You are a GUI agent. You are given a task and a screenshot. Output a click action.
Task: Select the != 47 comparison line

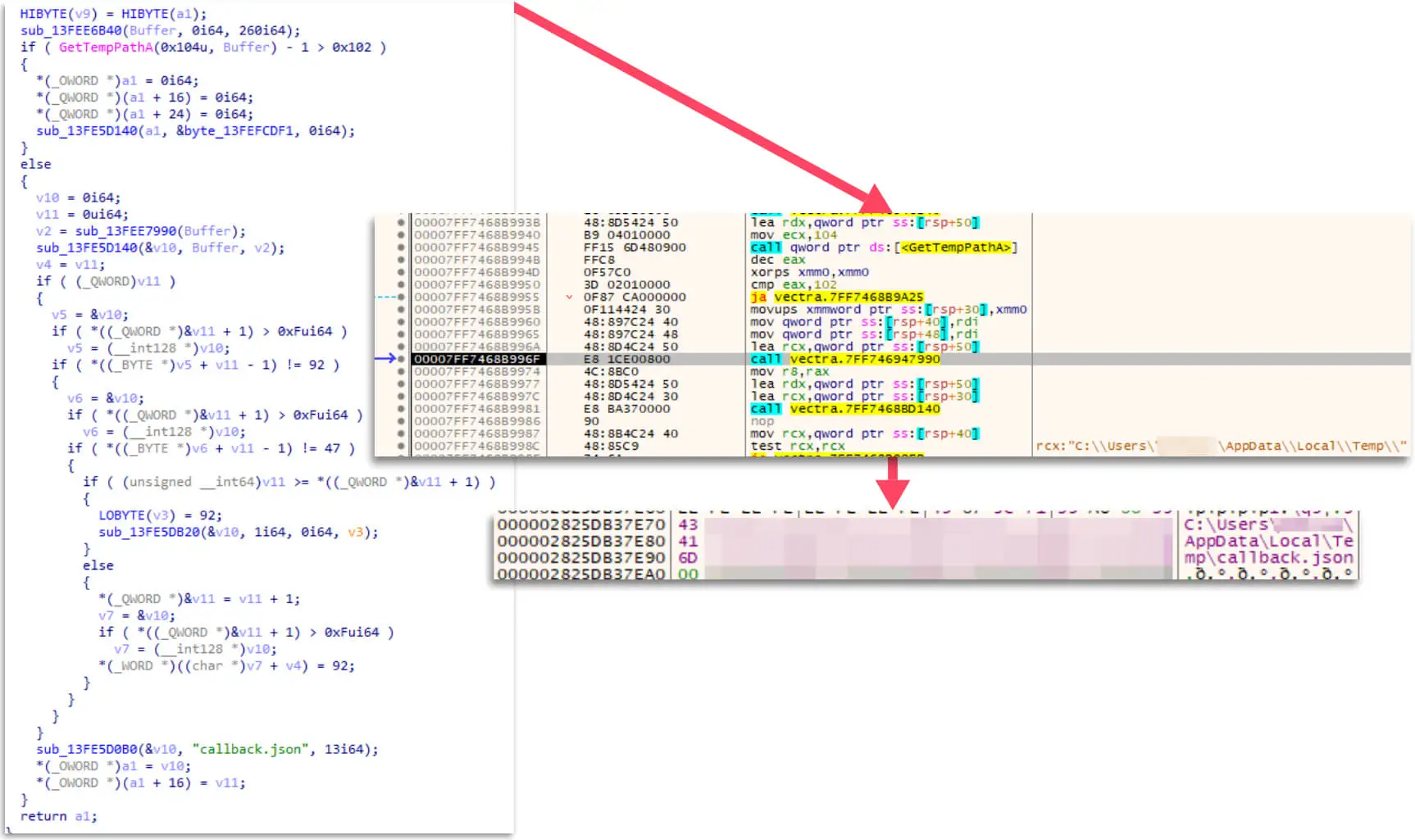click(x=212, y=448)
